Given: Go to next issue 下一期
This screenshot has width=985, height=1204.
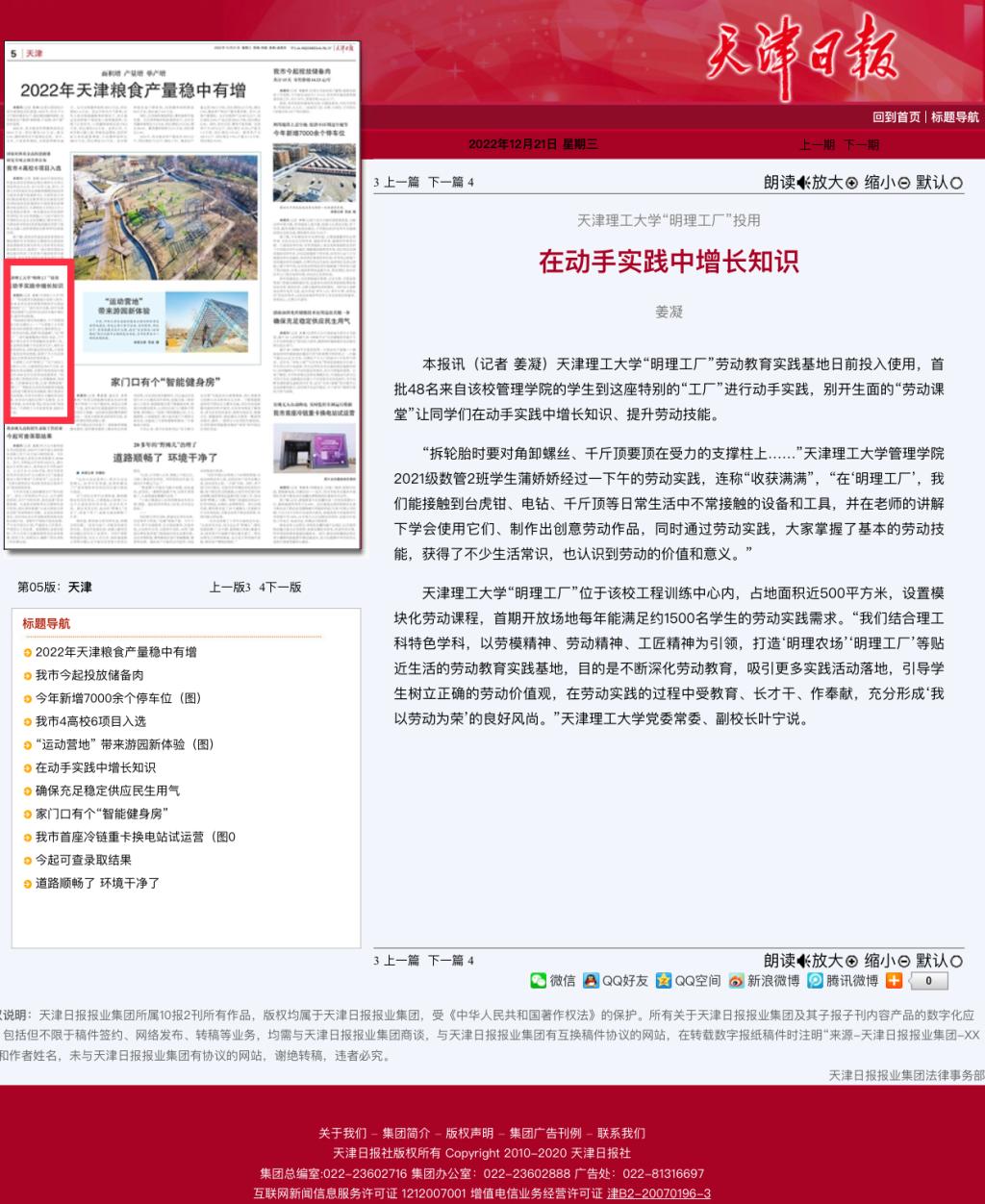Looking at the screenshot, I should 861,144.
